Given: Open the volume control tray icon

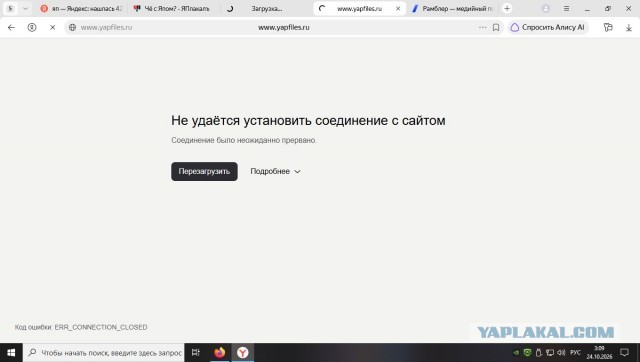Looking at the screenshot, I should click(x=561, y=353).
